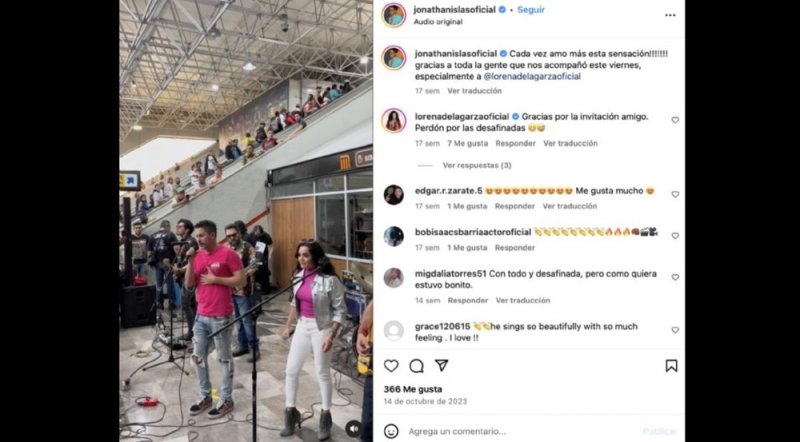Like the post with the heart icon
800x442 pixels.
pyautogui.click(x=391, y=365)
